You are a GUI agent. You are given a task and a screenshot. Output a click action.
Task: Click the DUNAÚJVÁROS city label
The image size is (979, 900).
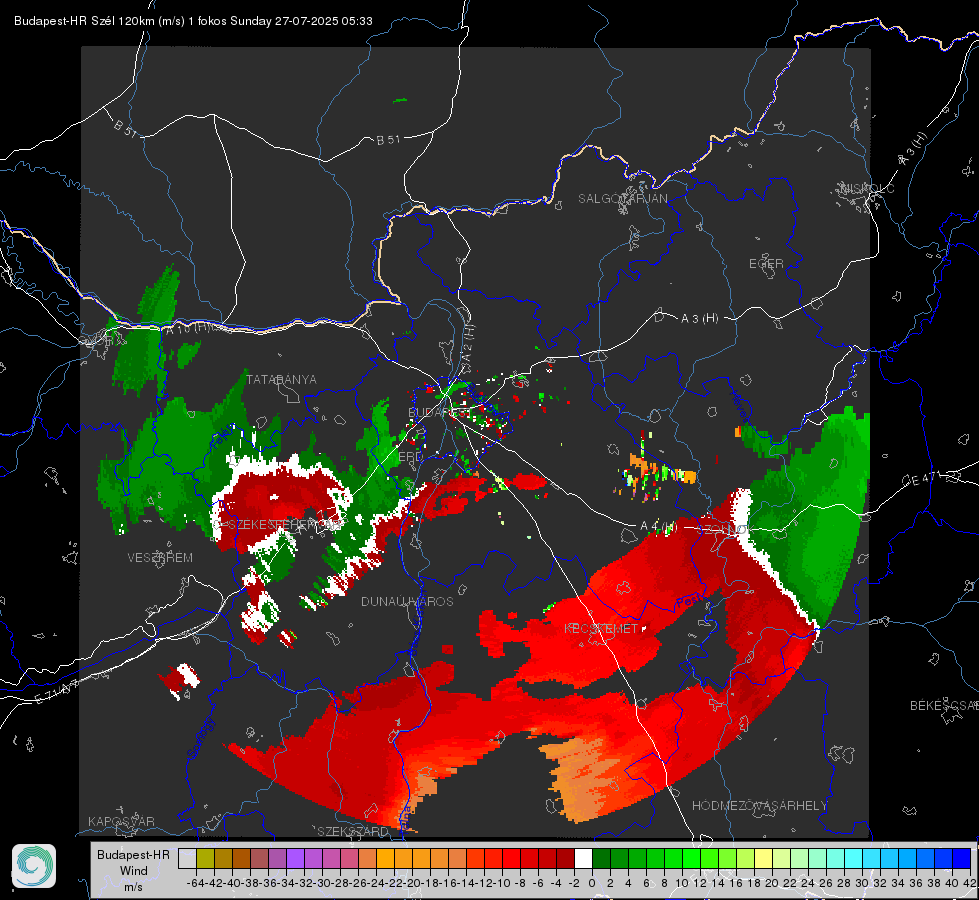coord(407,601)
